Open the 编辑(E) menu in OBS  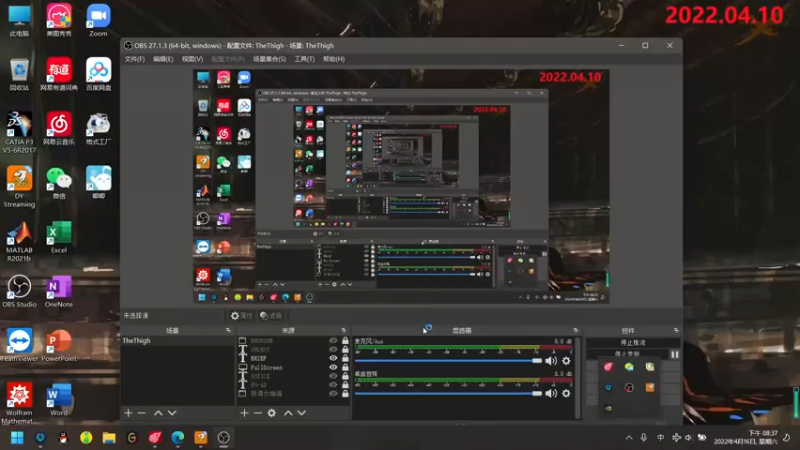click(163, 59)
